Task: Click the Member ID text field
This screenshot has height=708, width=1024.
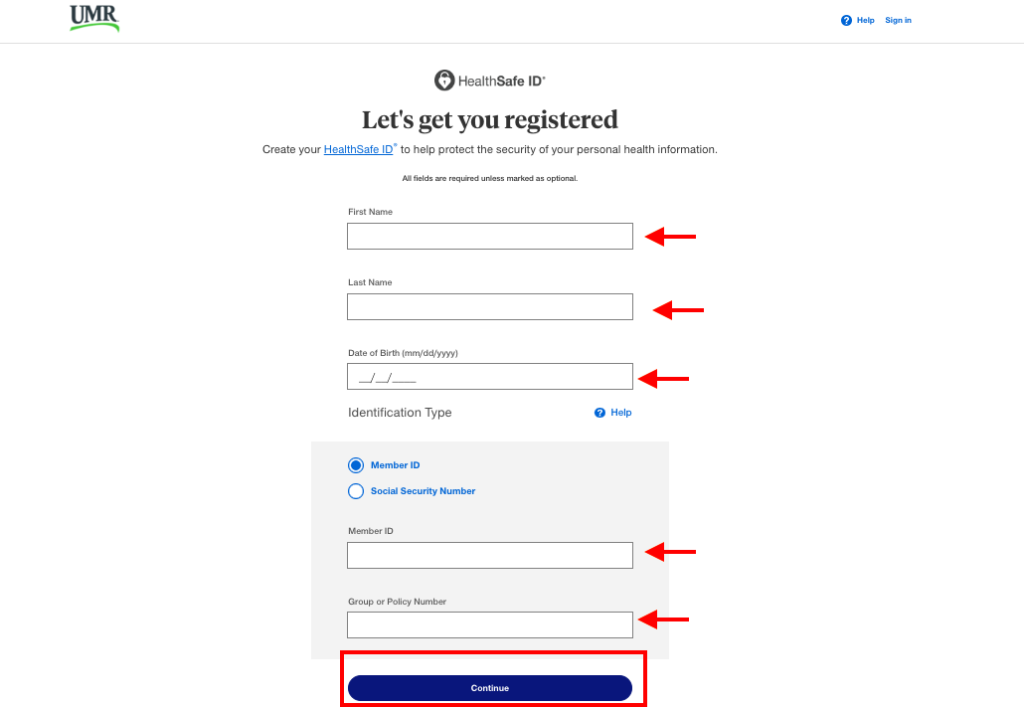Action: (x=489, y=555)
